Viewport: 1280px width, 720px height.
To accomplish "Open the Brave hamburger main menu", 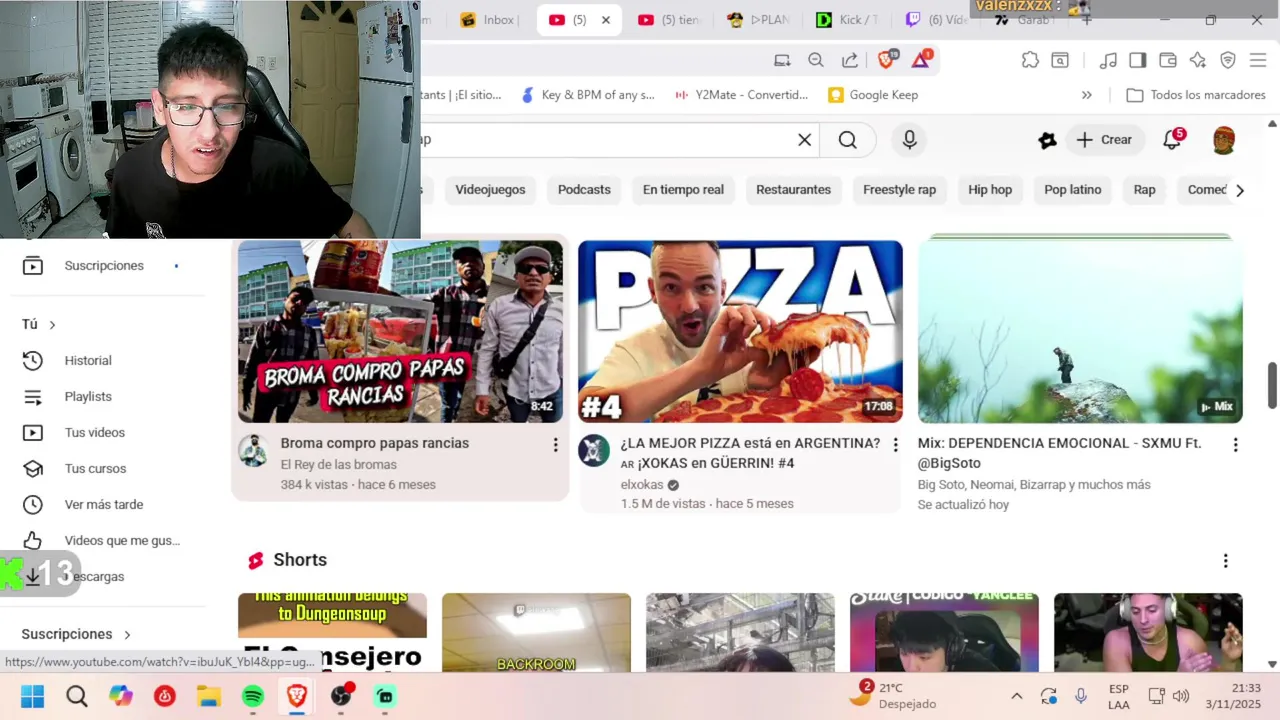I will [1258, 60].
